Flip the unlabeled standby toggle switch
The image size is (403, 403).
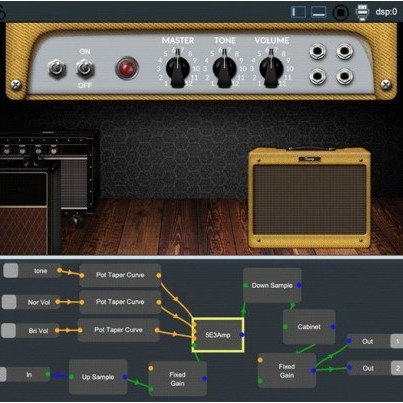pyautogui.click(x=57, y=69)
